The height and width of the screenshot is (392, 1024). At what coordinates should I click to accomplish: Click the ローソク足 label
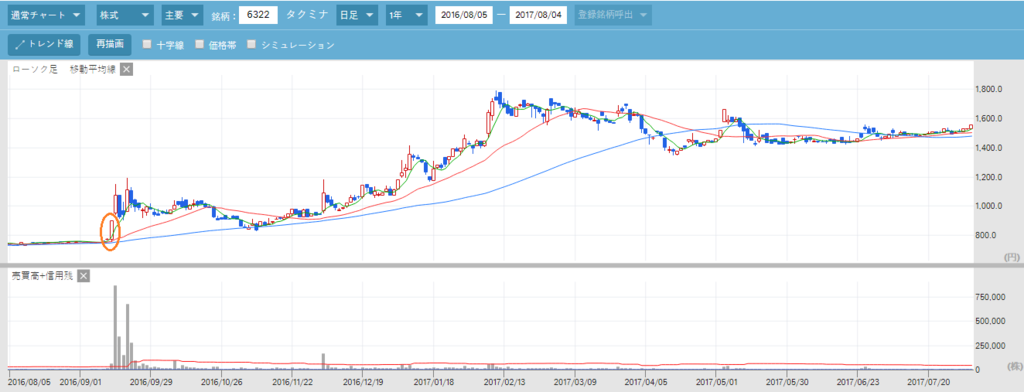pyautogui.click(x=35, y=70)
